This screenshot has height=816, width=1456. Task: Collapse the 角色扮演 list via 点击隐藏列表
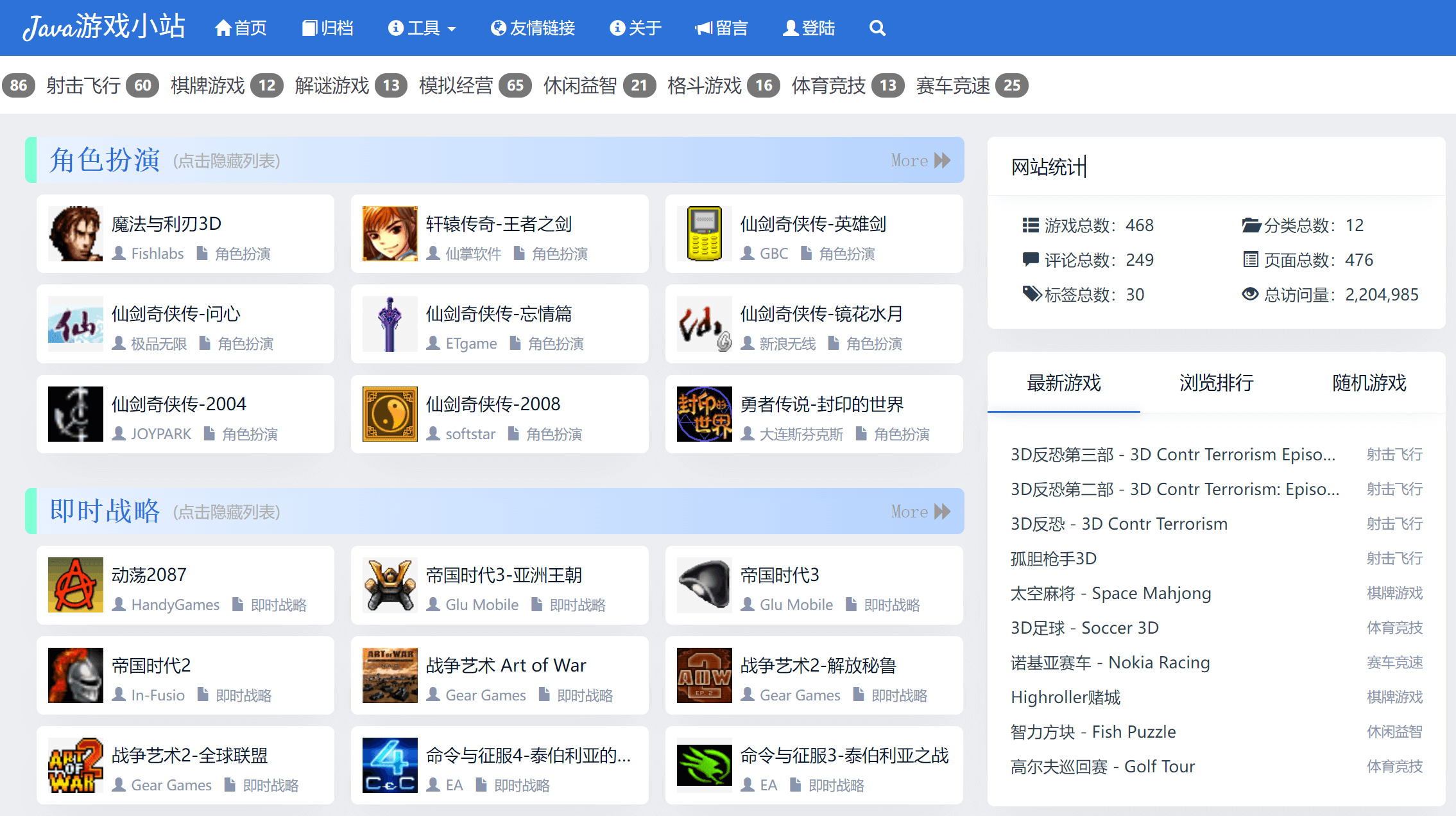tap(226, 161)
